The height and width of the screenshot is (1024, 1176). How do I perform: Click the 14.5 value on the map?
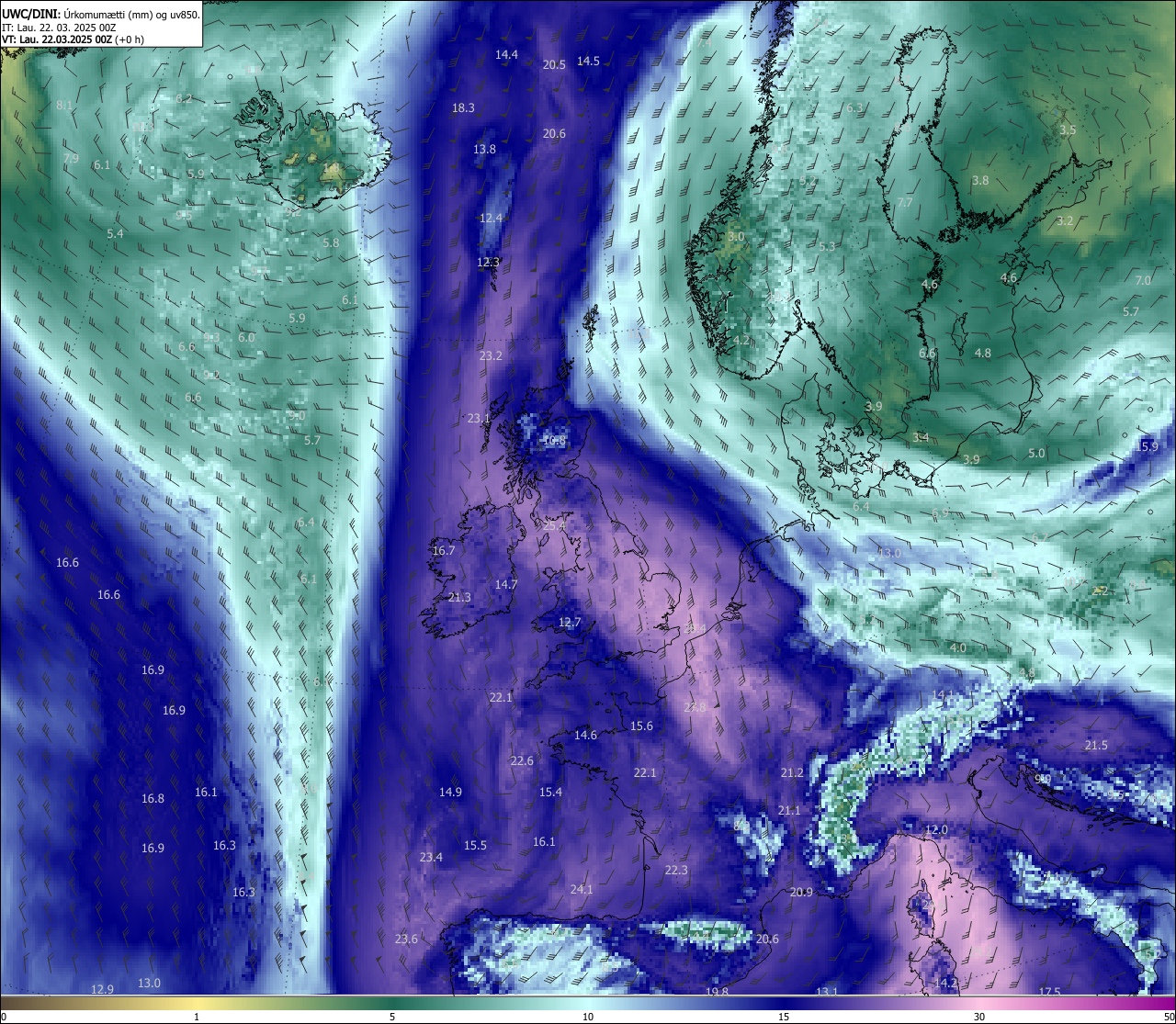point(588,62)
